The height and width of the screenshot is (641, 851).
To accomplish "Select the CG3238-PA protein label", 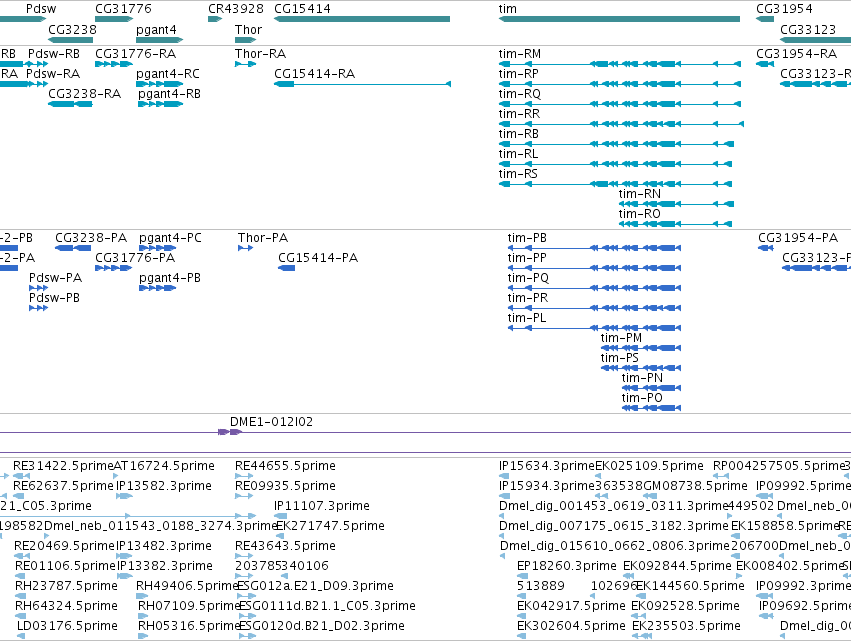I will [91, 238].
